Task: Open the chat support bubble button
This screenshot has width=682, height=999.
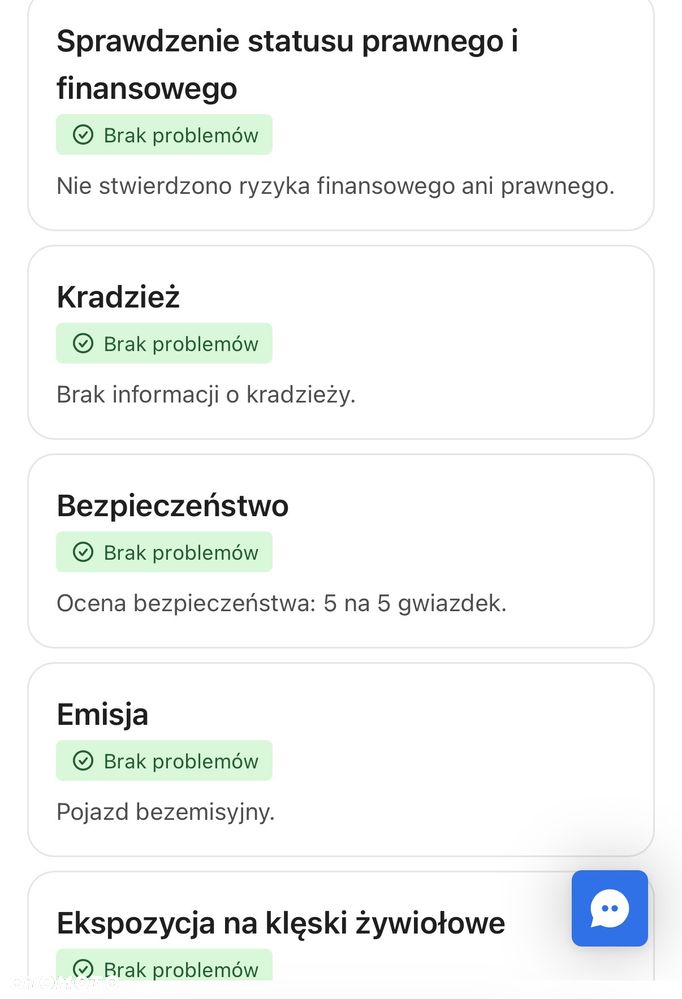Action: (x=609, y=908)
